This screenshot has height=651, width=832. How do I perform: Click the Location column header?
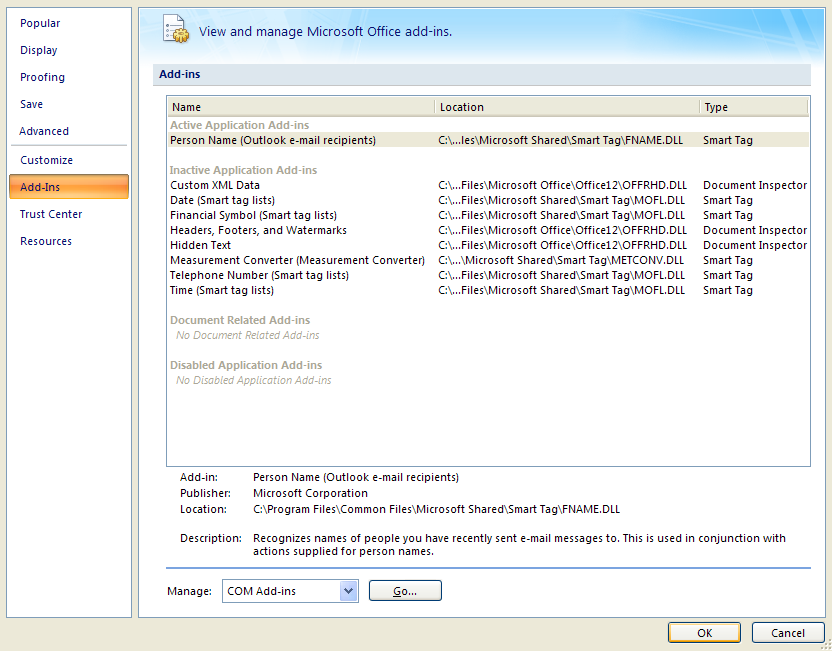click(567, 107)
